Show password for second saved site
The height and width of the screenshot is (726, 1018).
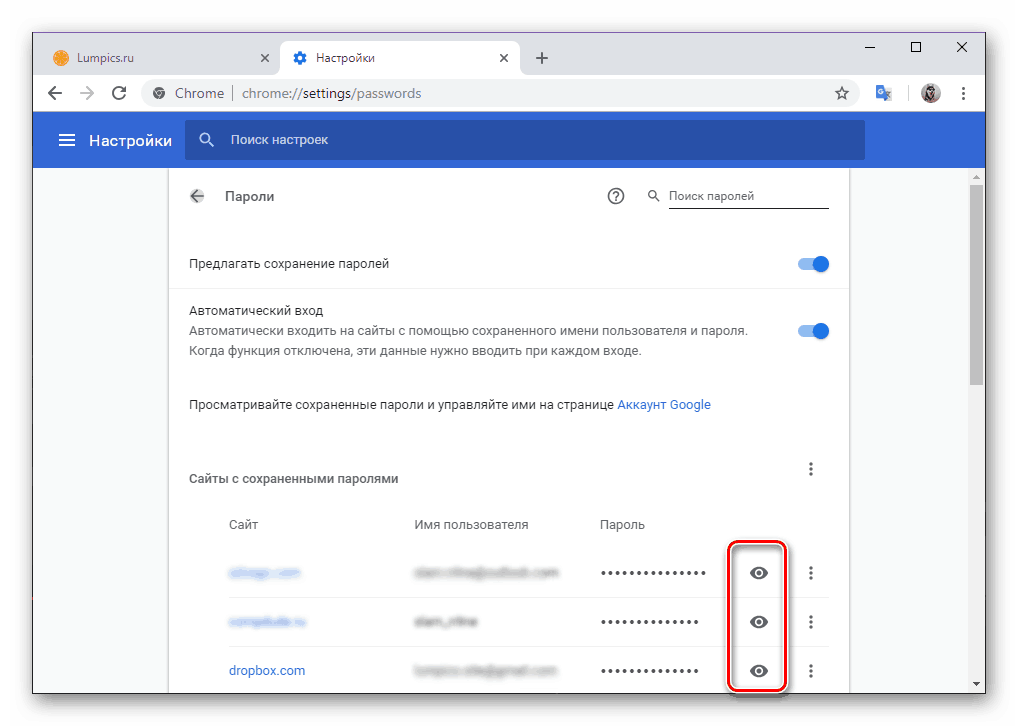[759, 622]
